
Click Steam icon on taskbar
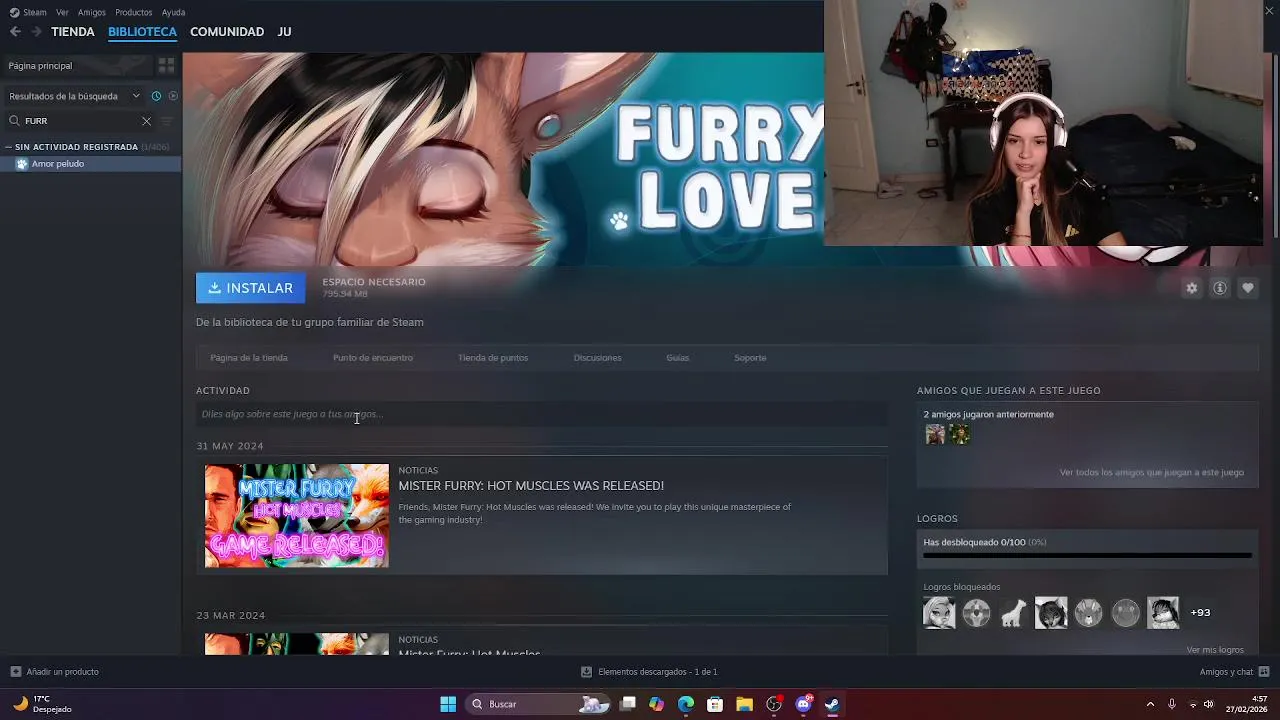coord(832,704)
